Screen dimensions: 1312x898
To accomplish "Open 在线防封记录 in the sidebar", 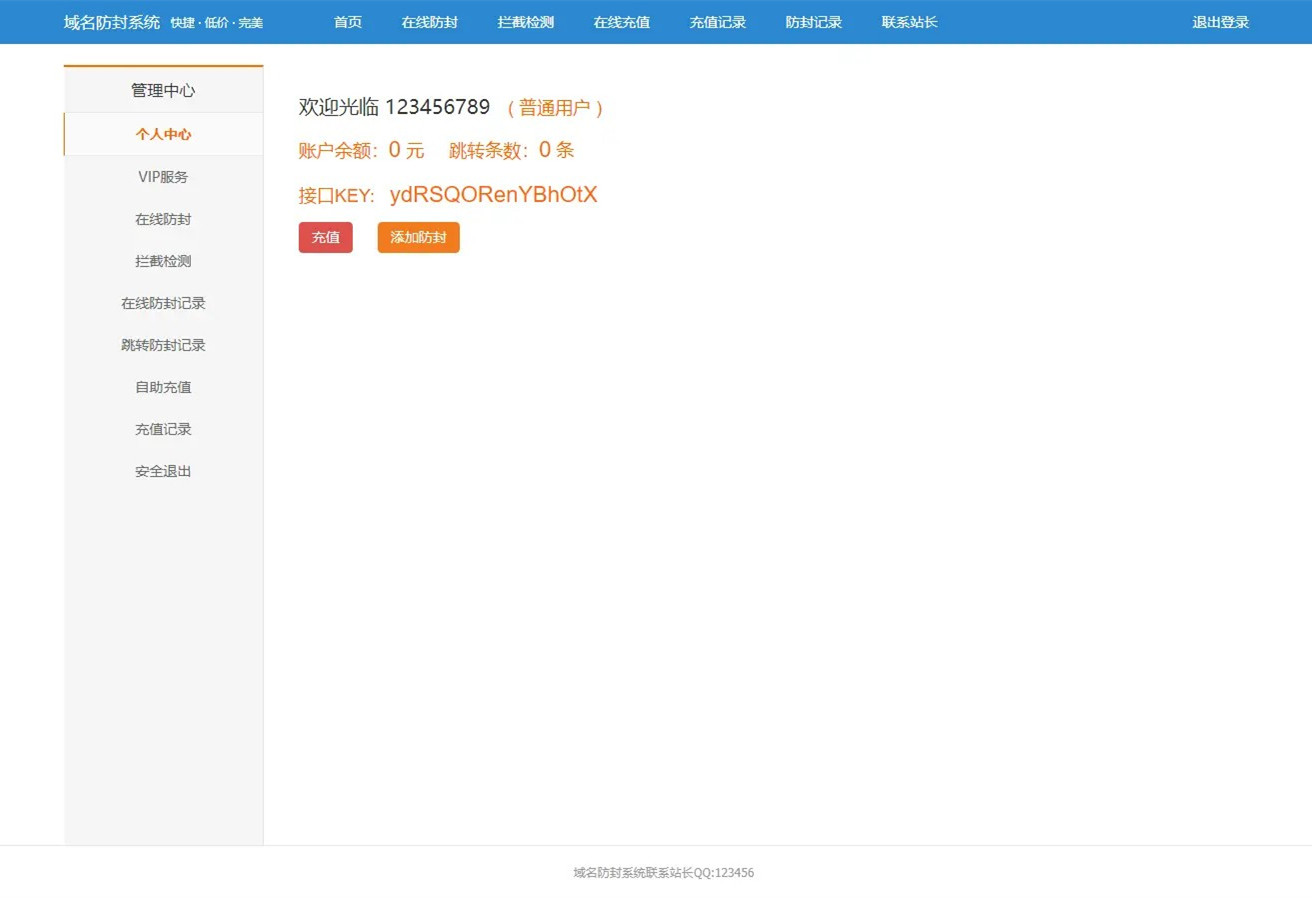I will [163, 303].
